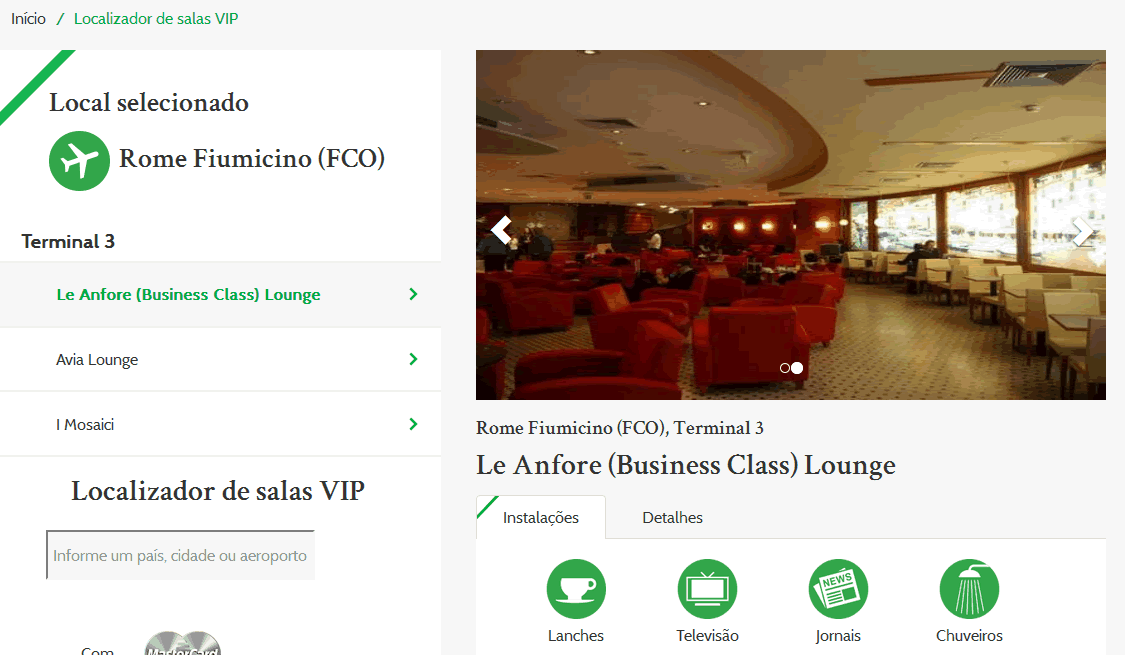
Task: Click the MasterCard logo
Action: point(182,644)
